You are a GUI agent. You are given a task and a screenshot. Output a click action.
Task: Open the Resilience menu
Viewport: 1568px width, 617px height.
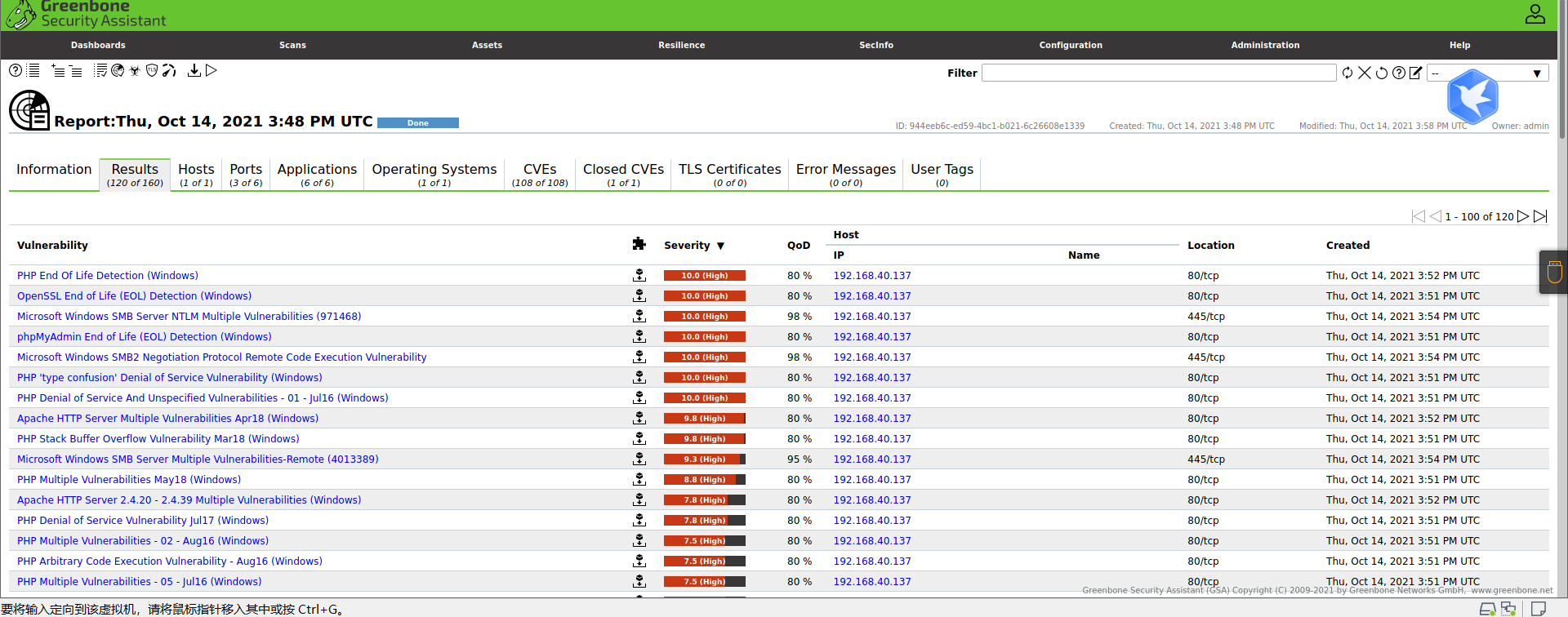pos(682,45)
